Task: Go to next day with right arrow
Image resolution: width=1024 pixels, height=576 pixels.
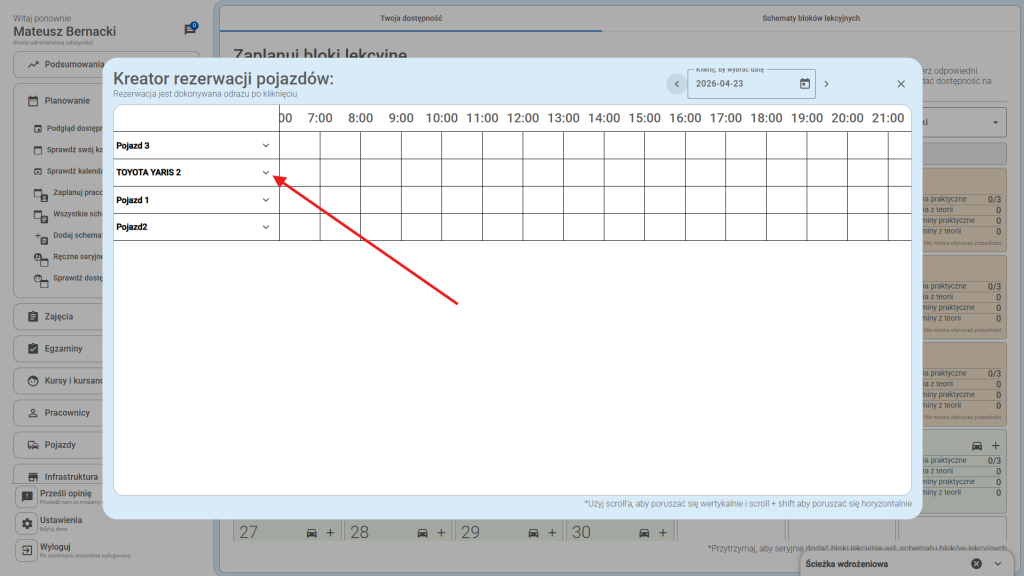Action: click(x=826, y=84)
